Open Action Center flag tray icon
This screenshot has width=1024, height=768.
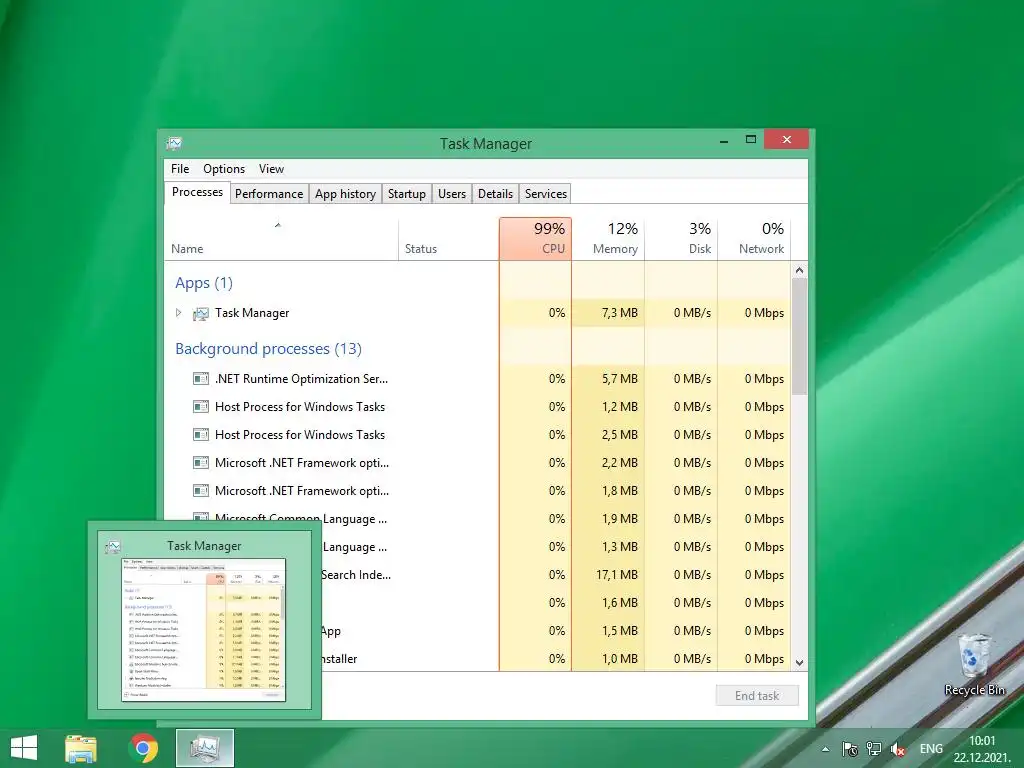[x=850, y=749]
